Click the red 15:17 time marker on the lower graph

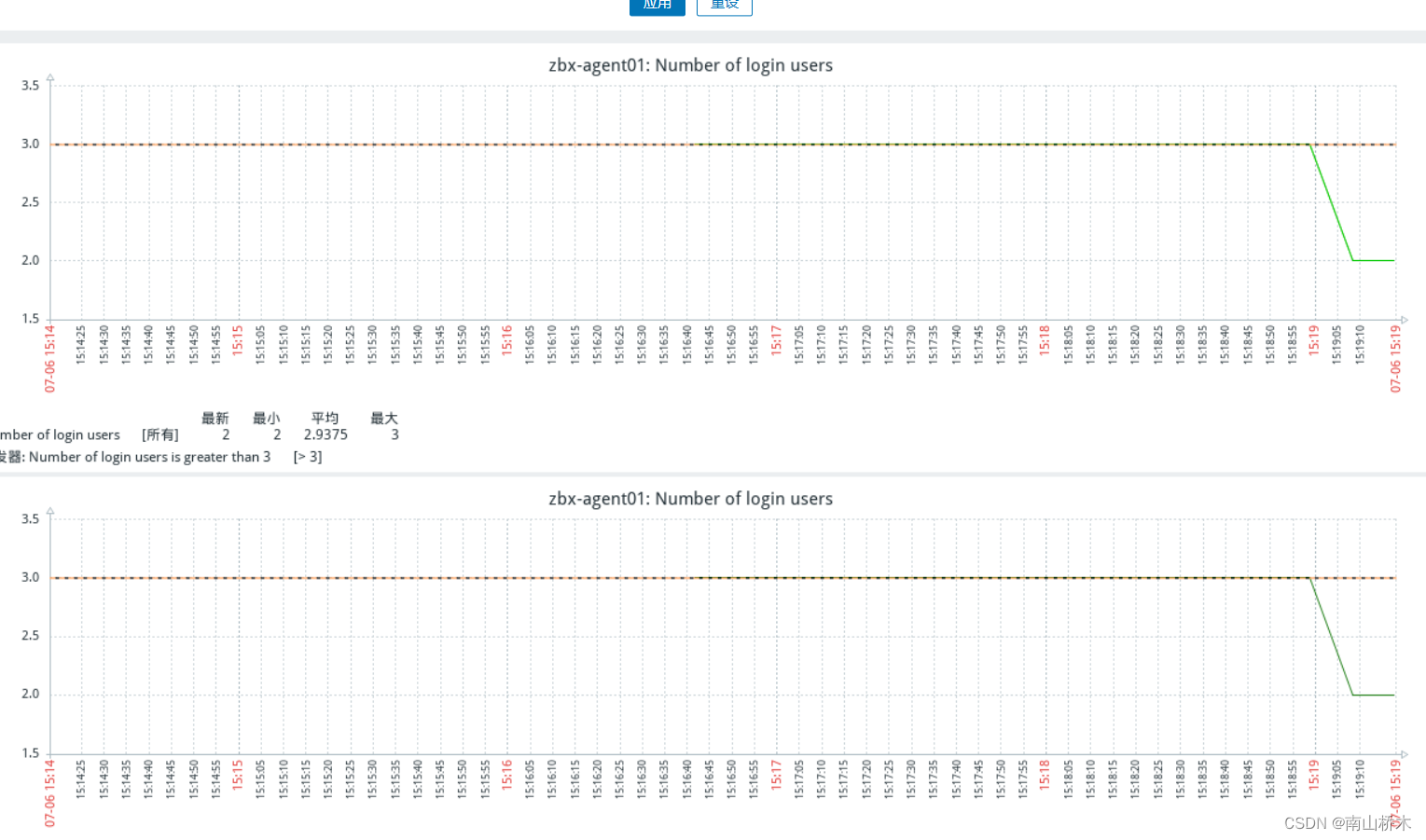click(x=776, y=775)
